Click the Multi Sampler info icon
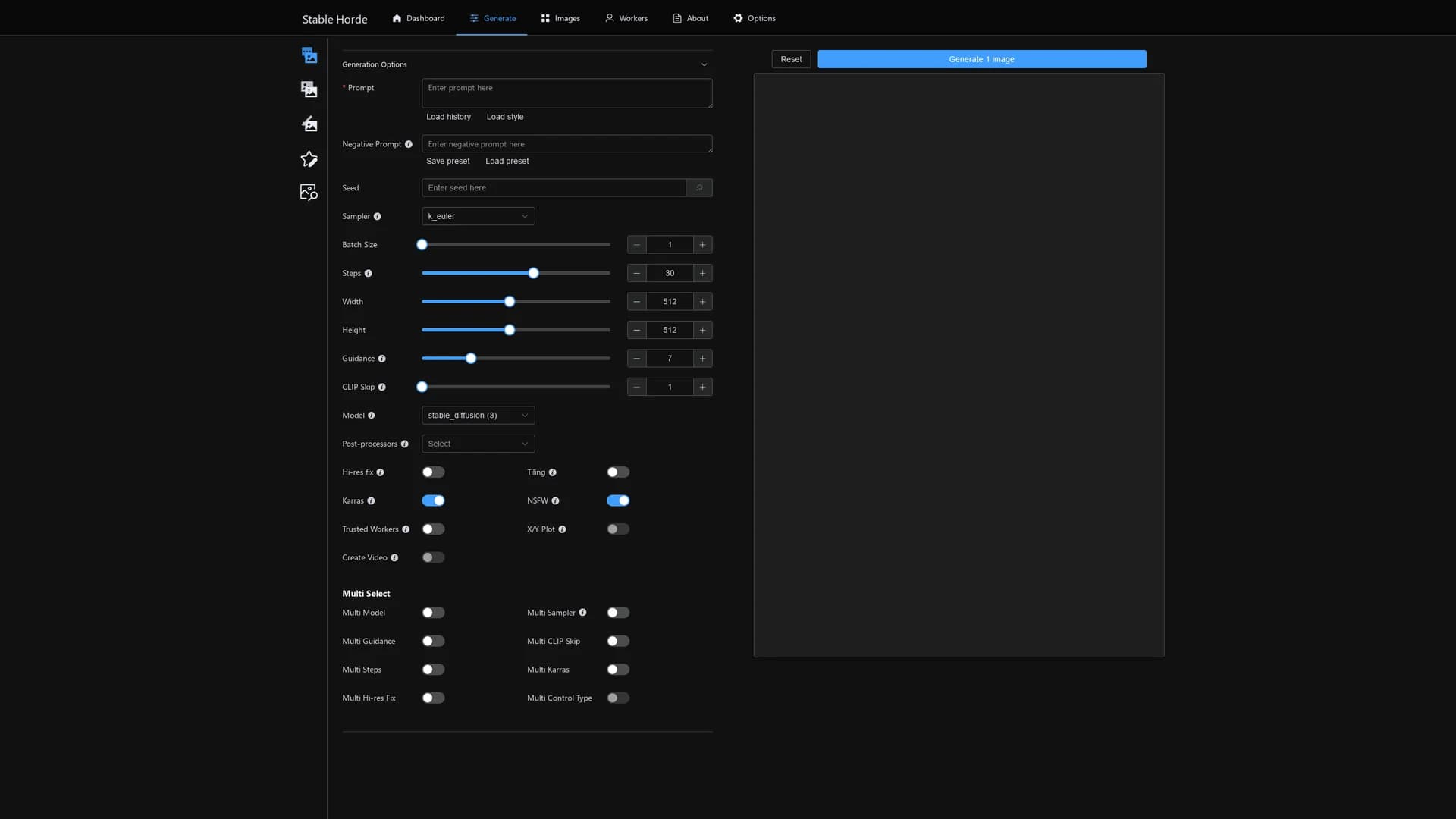Image resolution: width=1456 pixels, height=819 pixels. coord(583,613)
